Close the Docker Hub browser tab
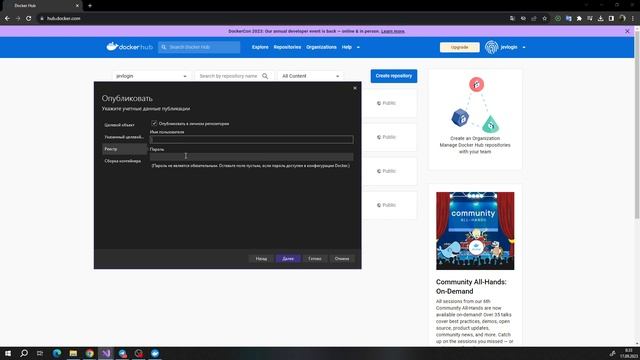The width and height of the screenshot is (640, 360). (x=77, y=6)
